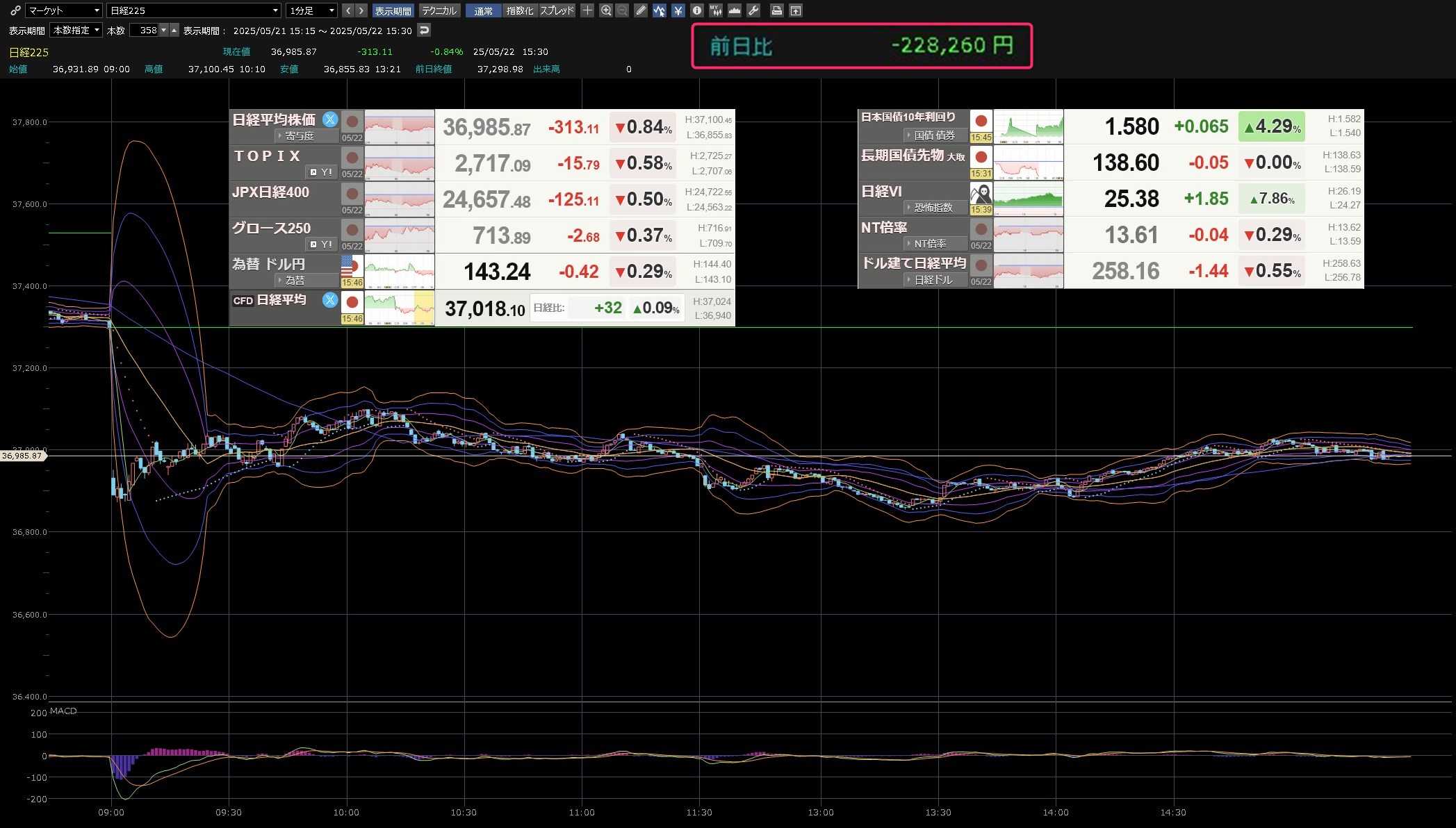Click the 為替 ドル円 mini chart thumbnail
This screenshot has width=1456, height=828.
pos(399,271)
